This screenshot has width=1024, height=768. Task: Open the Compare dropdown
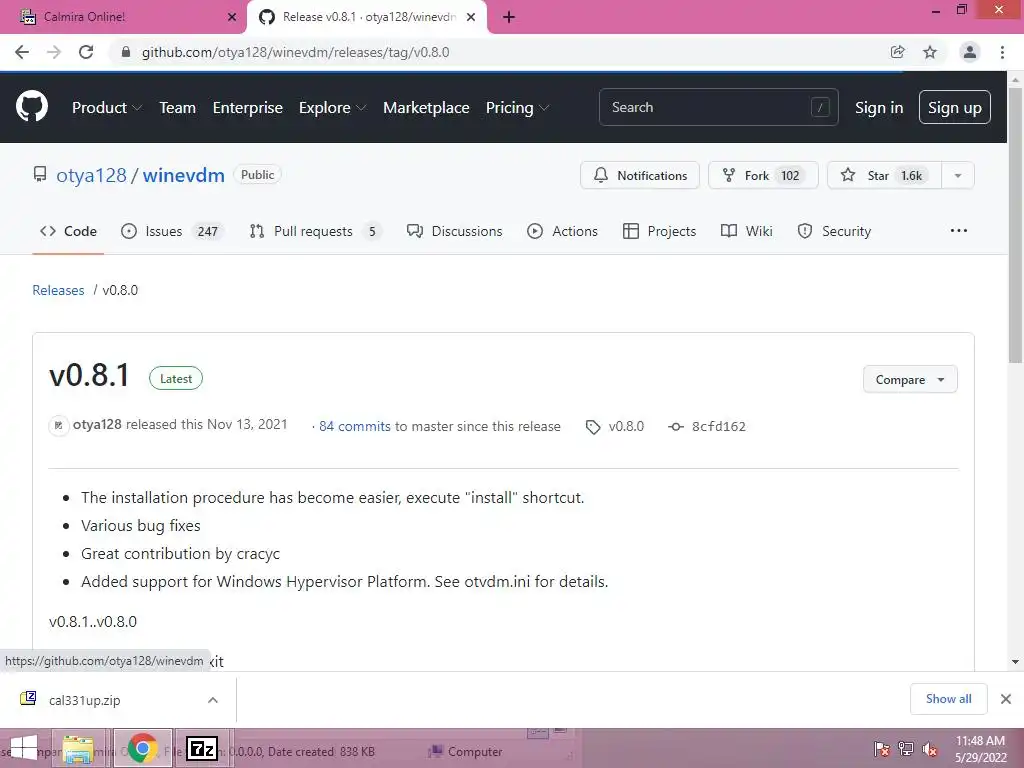click(x=910, y=379)
